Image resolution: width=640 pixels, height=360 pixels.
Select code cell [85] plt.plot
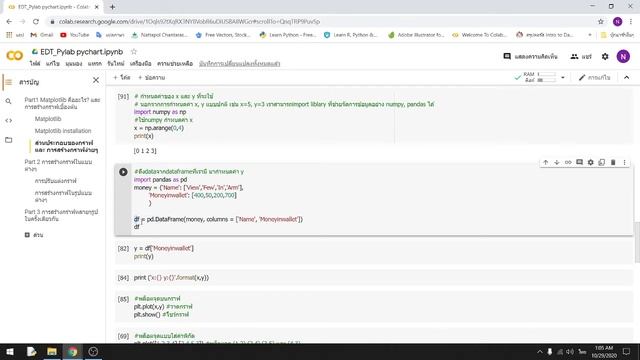point(373,307)
